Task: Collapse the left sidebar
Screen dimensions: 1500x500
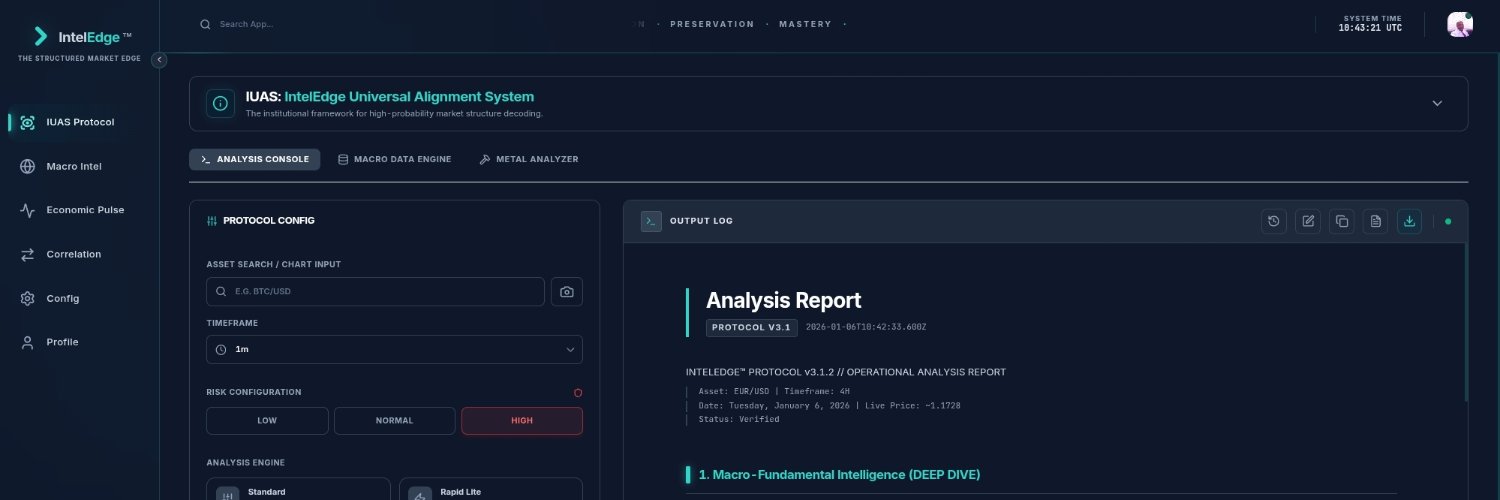Action: click(159, 60)
